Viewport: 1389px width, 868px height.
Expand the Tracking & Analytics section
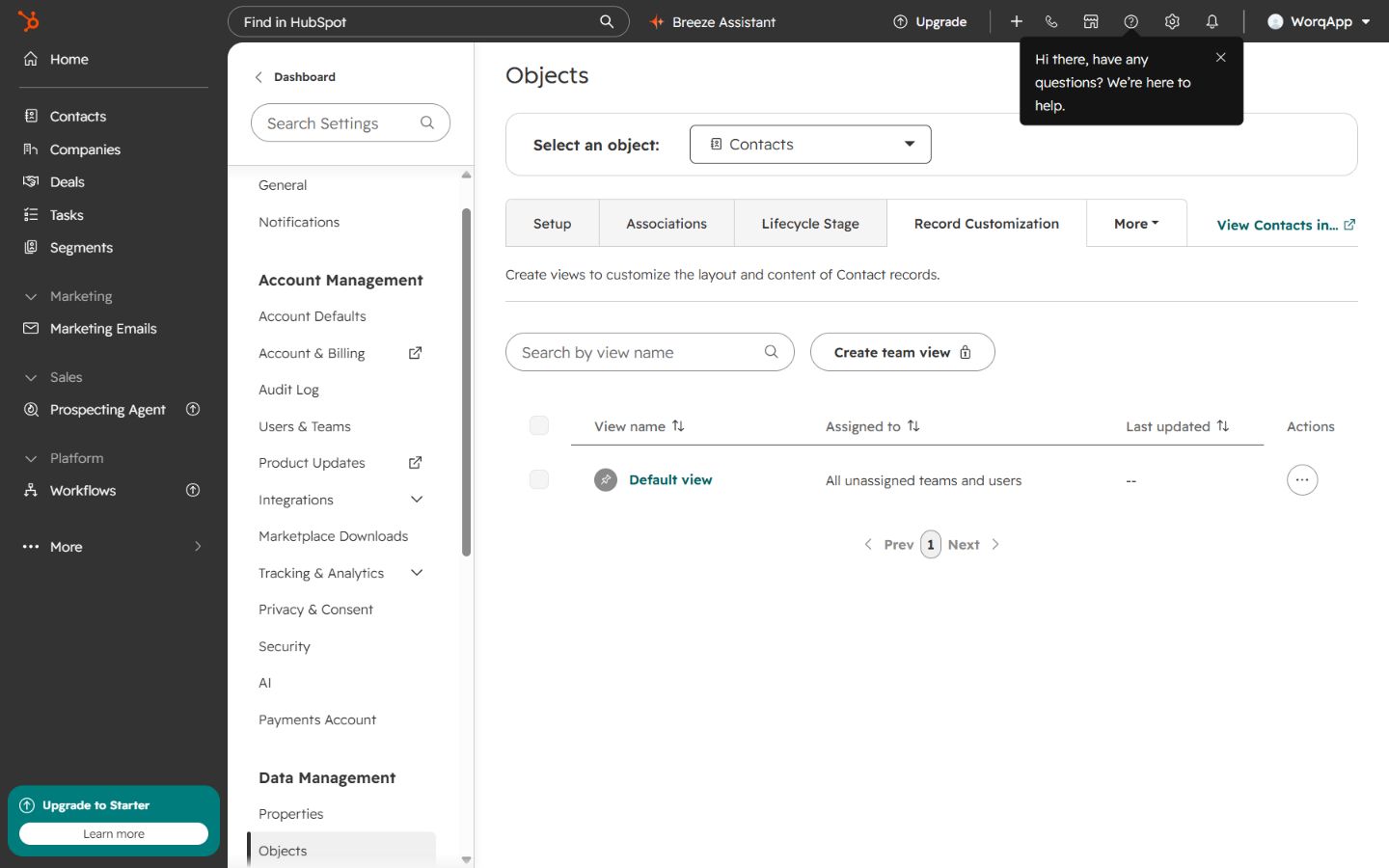pyautogui.click(x=417, y=573)
